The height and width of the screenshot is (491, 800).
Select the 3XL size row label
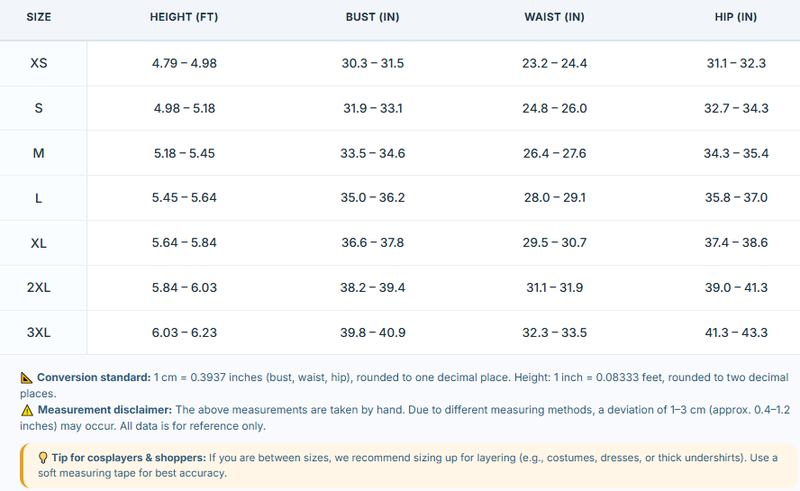click(x=39, y=332)
